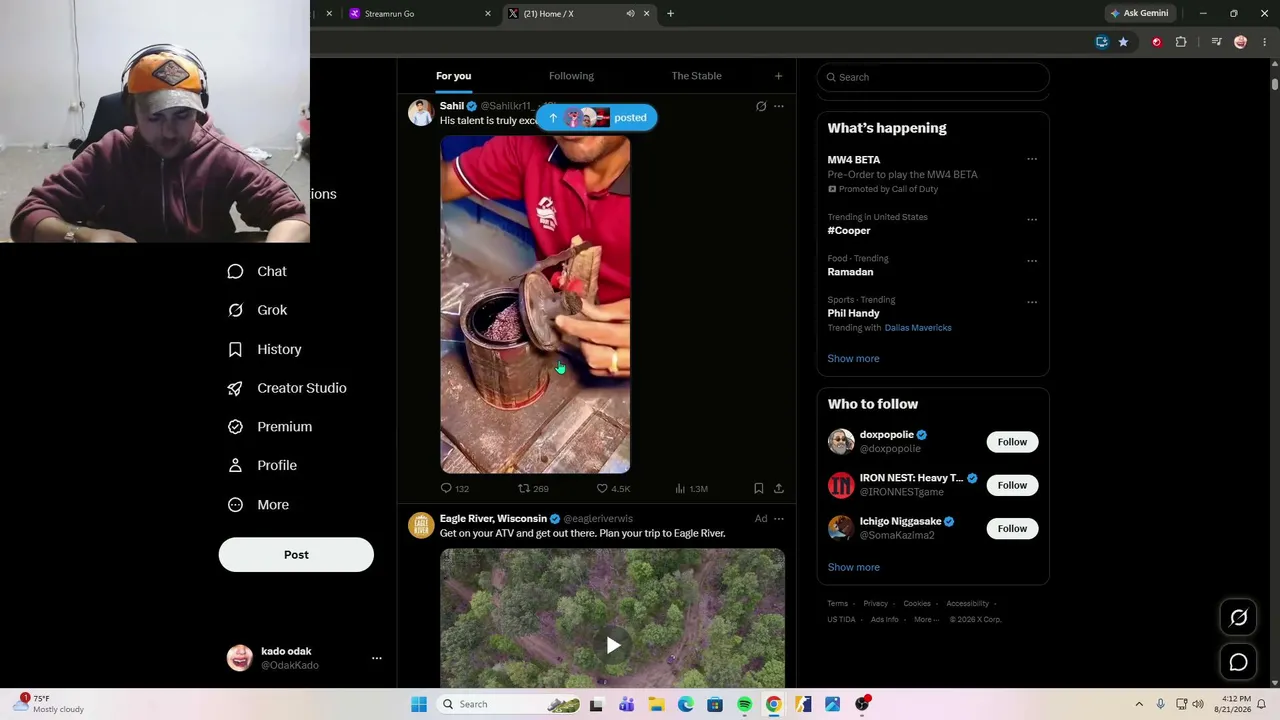Share Sahil's post
This screenshot has width=1280, height=720.
click(x=779, y=488)
